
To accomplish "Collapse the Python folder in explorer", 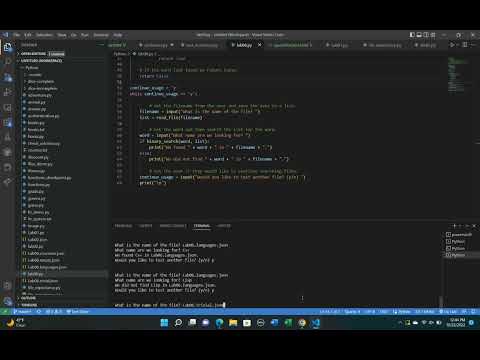I will click(32, 68).
